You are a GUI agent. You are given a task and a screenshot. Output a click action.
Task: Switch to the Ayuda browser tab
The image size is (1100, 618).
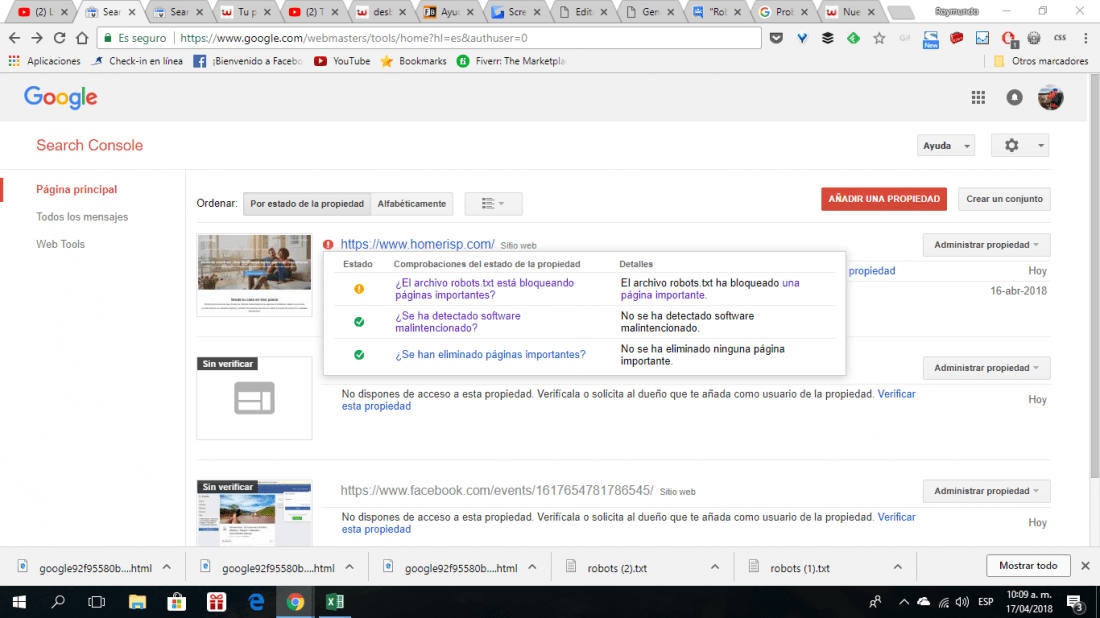pyautogui.click(x=450, y=12)
